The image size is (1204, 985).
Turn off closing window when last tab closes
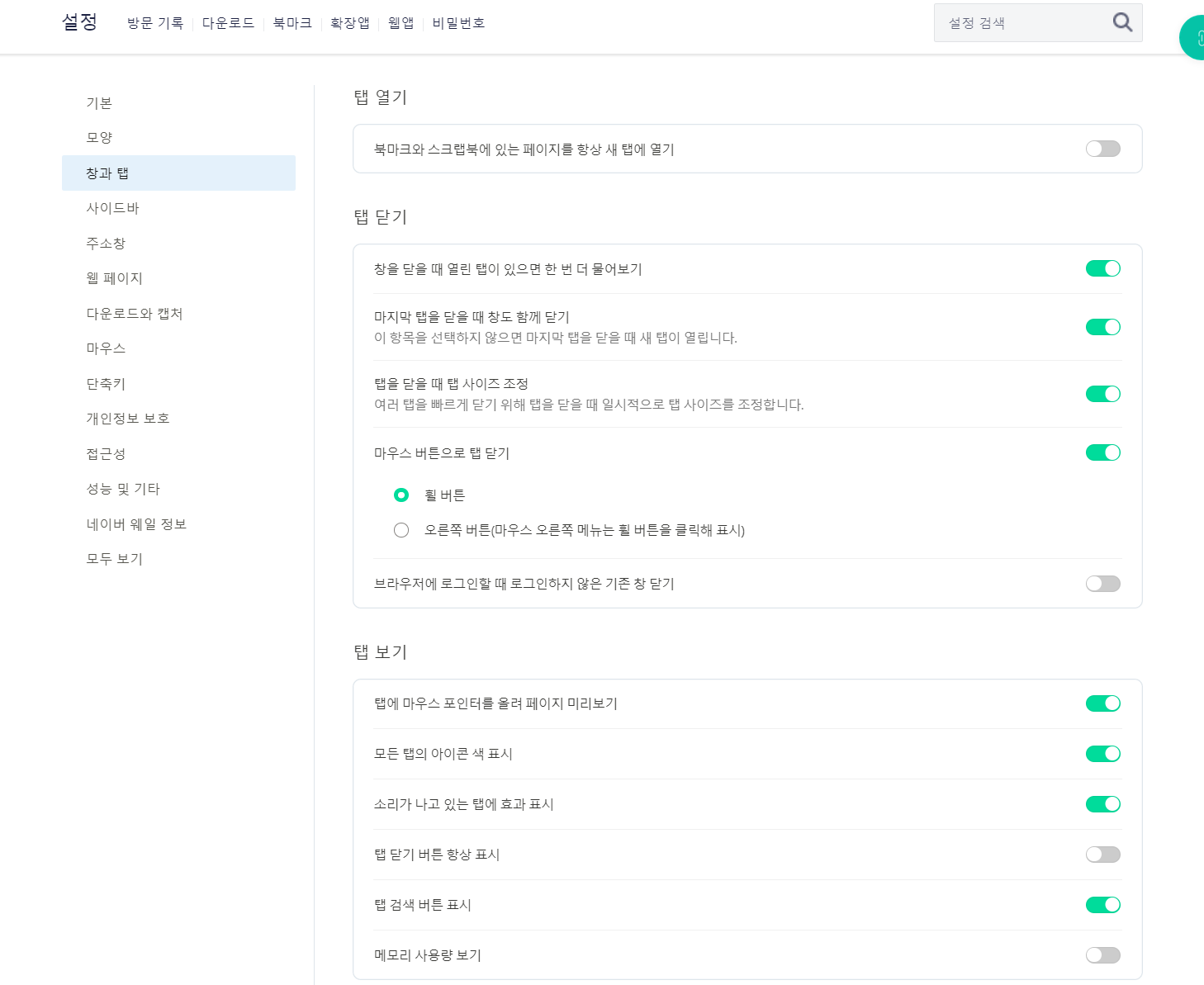[x=1102, y=327]
